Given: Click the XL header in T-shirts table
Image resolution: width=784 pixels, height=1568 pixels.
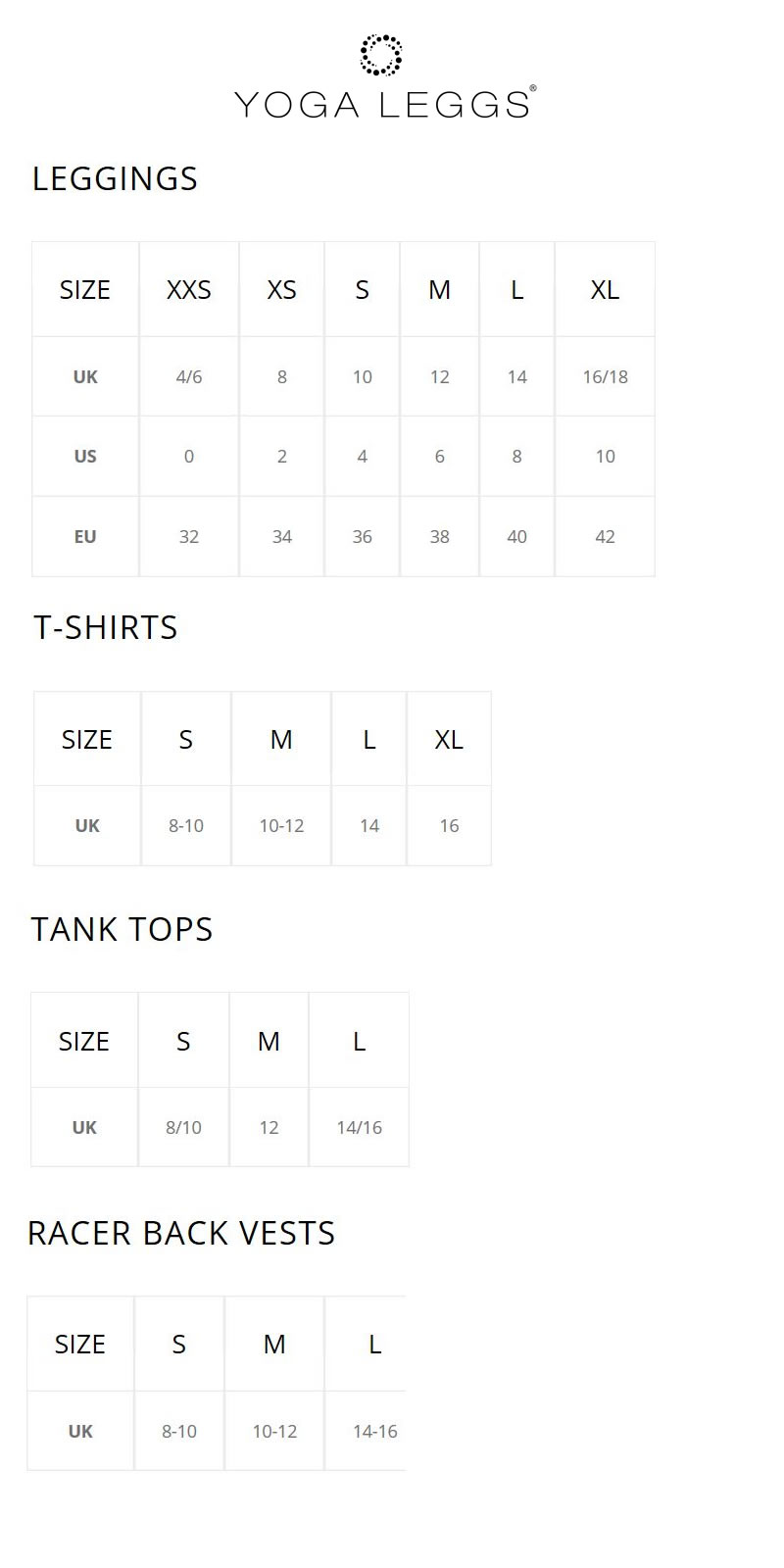Looking at the screenshot, I should pyautogui.click(x=449, y=739).
